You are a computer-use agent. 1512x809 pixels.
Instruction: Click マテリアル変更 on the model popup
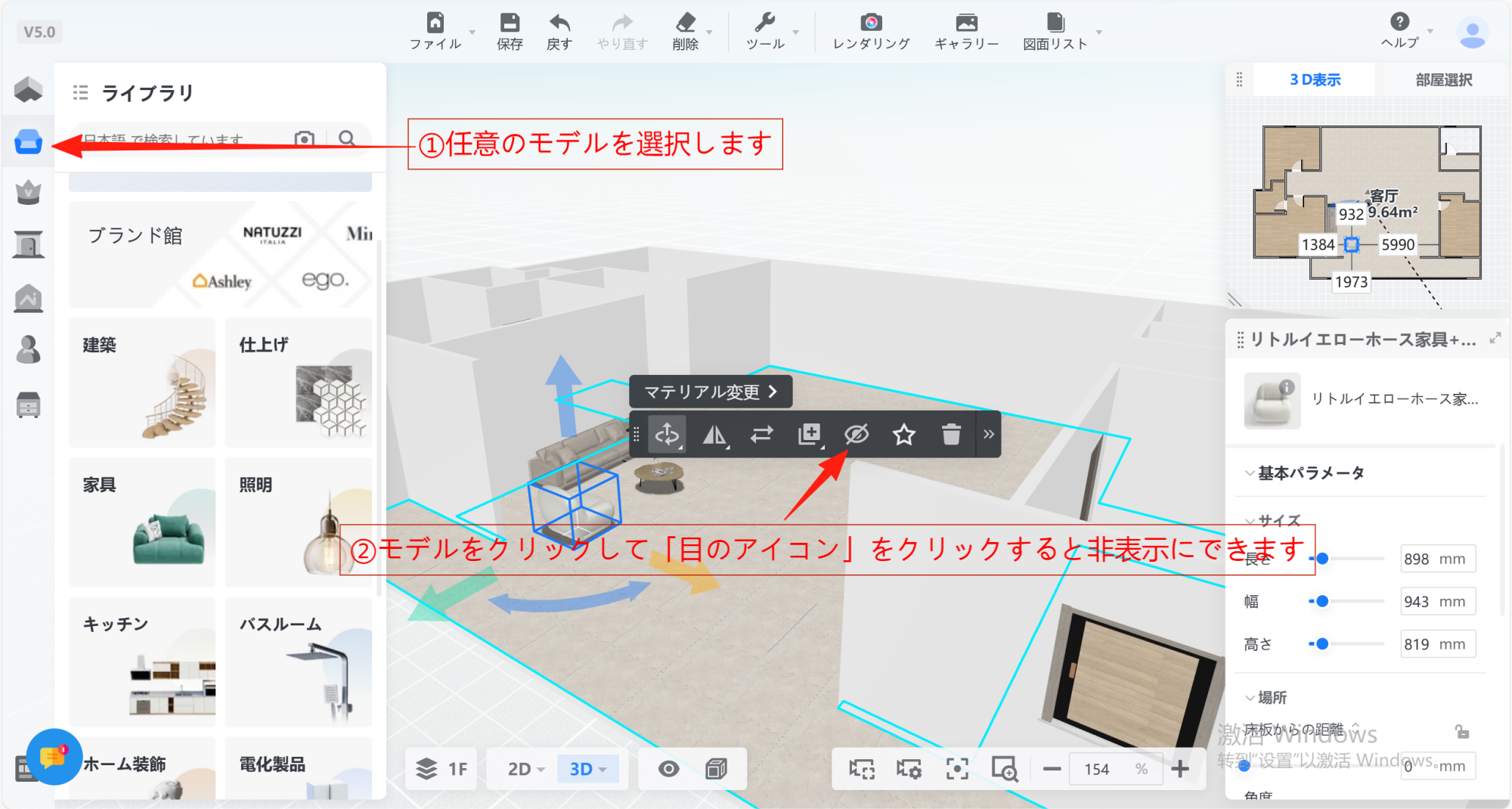point(711,392)
